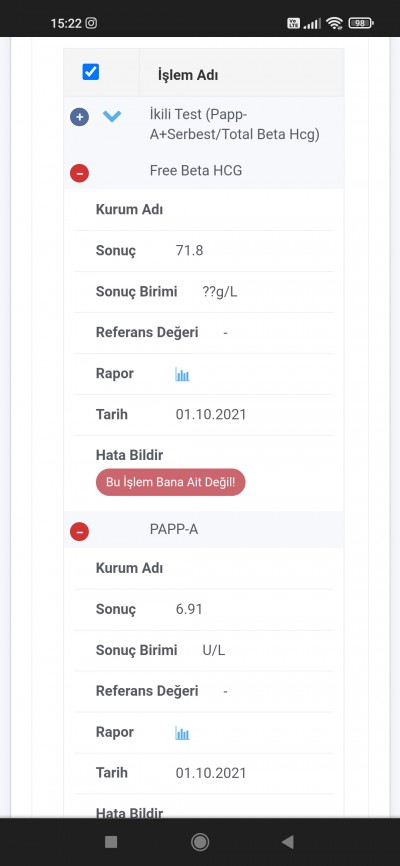Collapse PAPP-A details with red minus icon
The height and width of the screenshot is (866, 400).
tap(80, 532)
